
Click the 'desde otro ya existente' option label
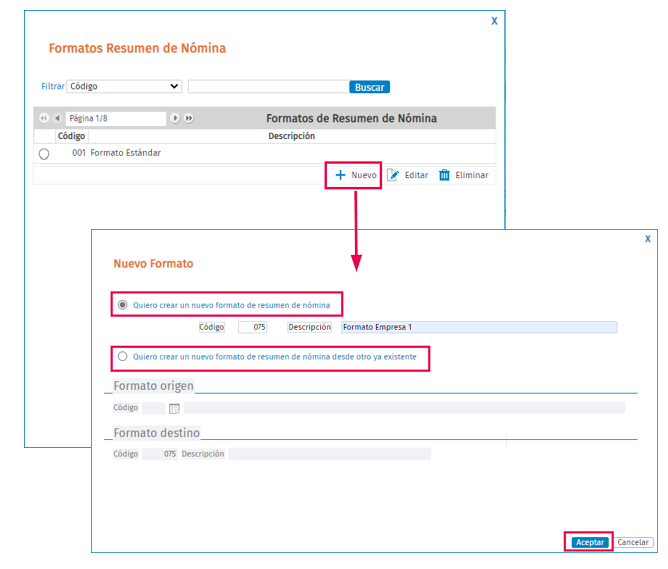click(x=275, y=356)
